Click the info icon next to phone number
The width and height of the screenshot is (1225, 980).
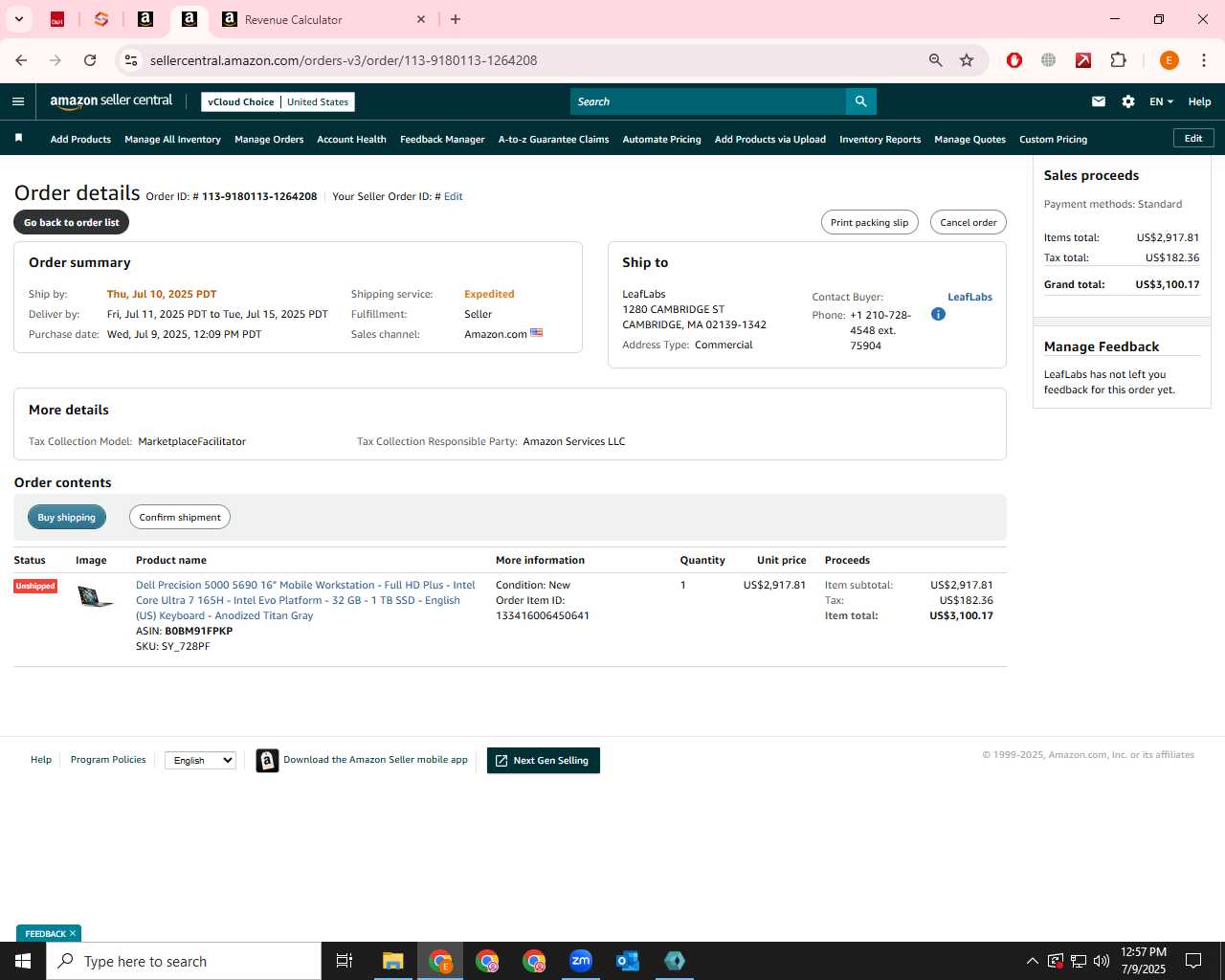938,314
